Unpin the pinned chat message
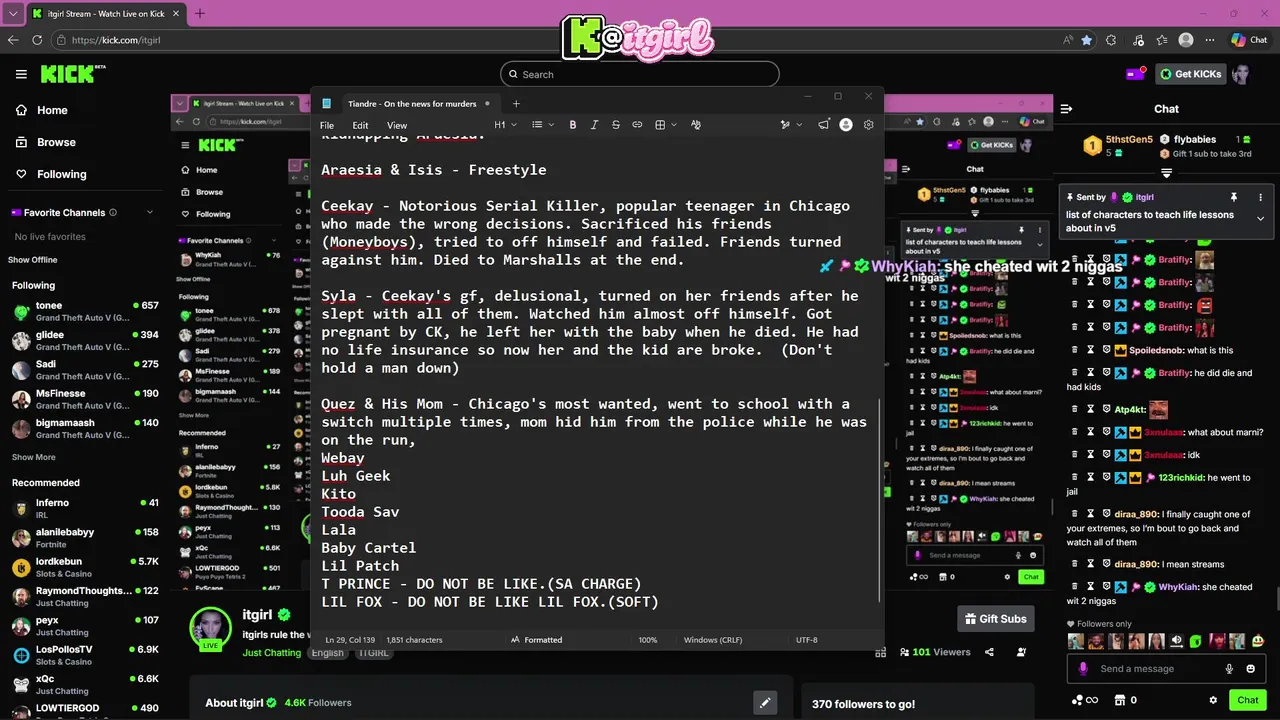The image size is (1280, 720). click(x=1233, y=197)
